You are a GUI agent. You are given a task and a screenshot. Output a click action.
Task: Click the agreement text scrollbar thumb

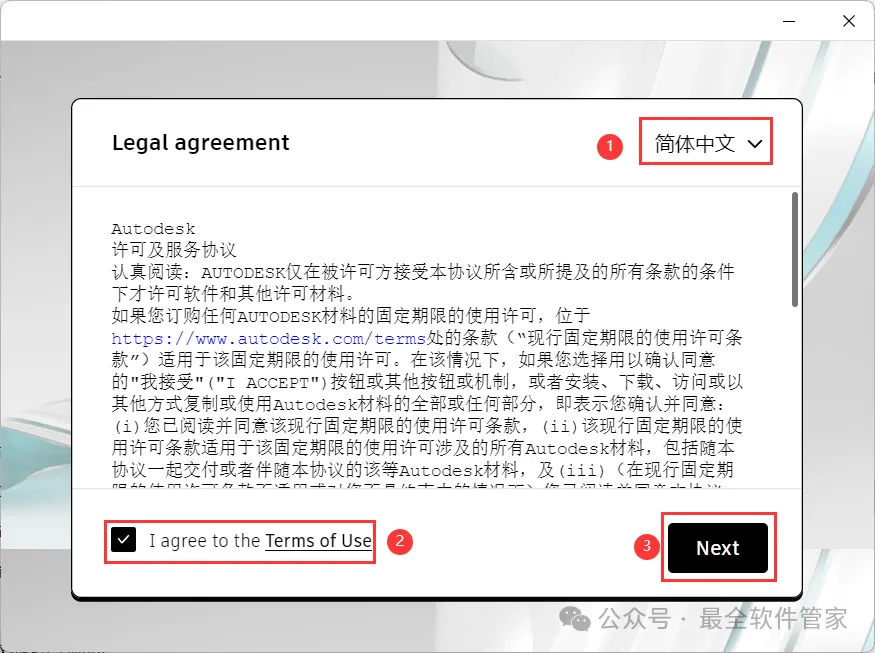coord(795,249)
